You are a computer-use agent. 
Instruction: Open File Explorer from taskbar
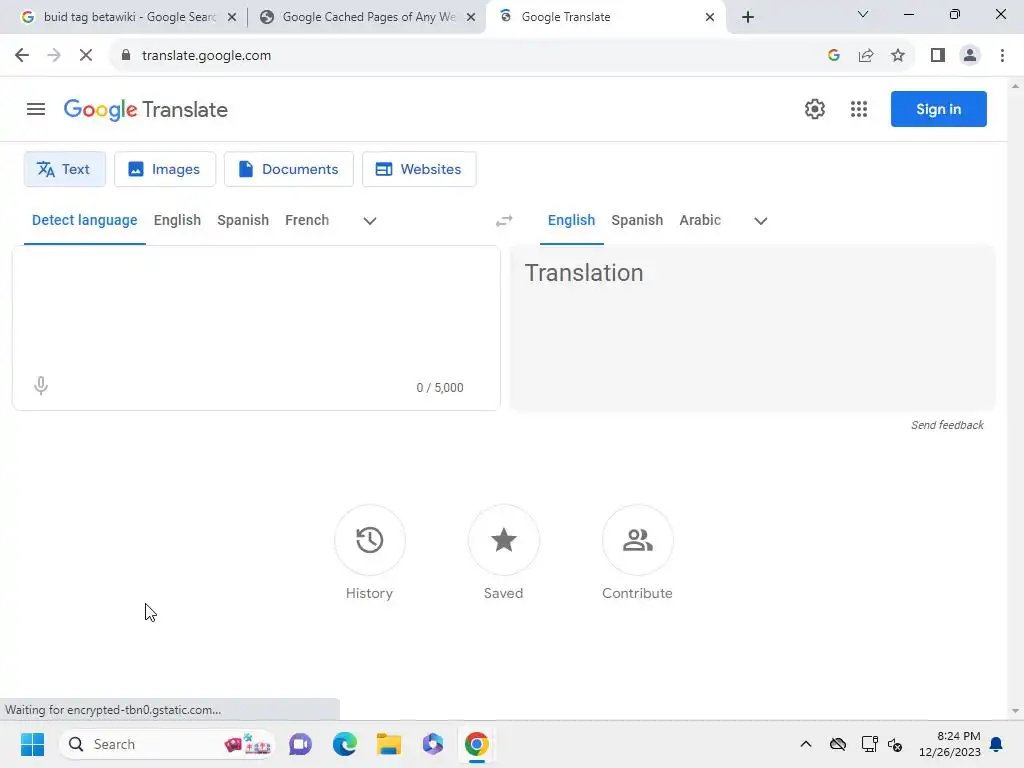pyautogui.click(x=389, y=744)
